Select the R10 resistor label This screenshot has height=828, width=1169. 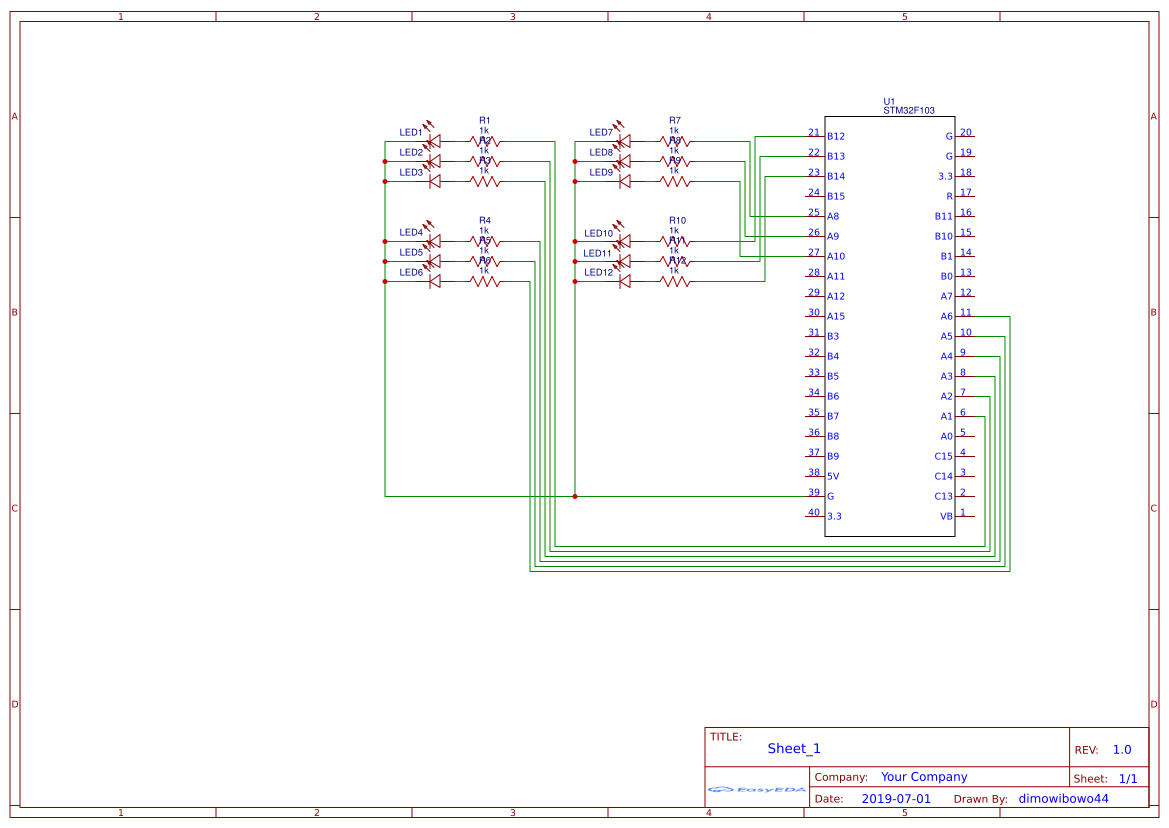point(677,220)
